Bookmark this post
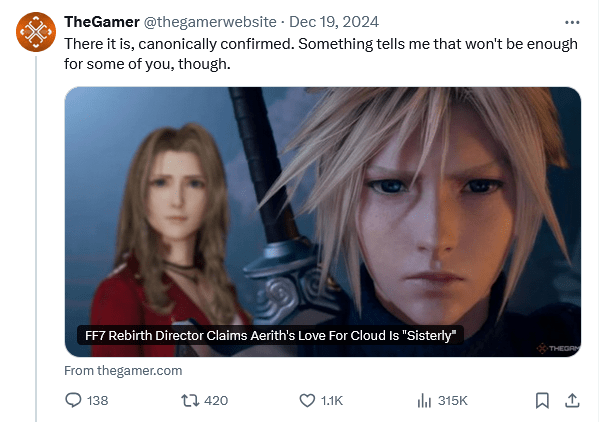This screenshot has height=422, width=607. coord(542,400)
